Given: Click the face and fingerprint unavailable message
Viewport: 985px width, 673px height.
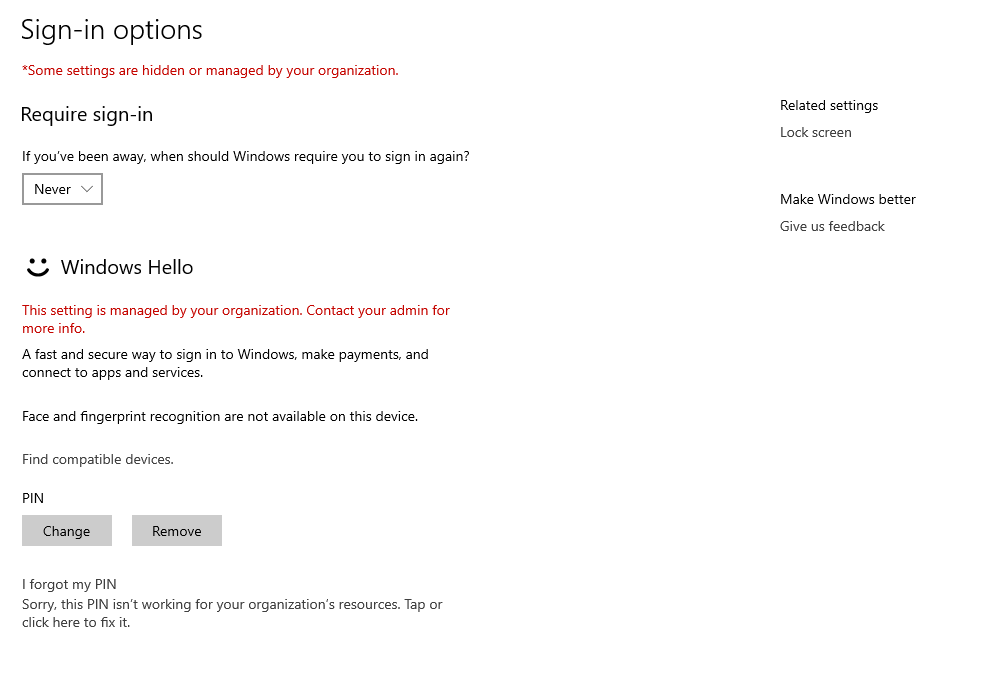Looking at the screenshot, I should pos(220,417).
